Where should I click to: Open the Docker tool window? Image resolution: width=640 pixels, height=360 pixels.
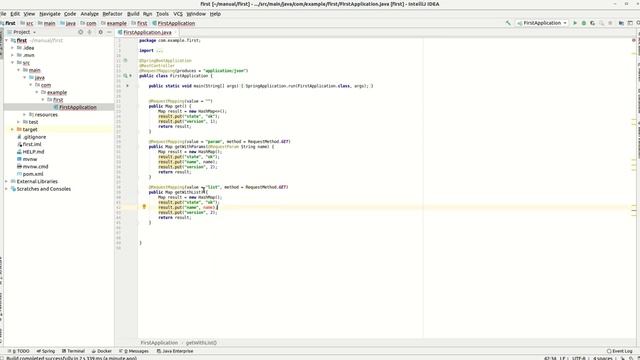click(x=102, y=351)
